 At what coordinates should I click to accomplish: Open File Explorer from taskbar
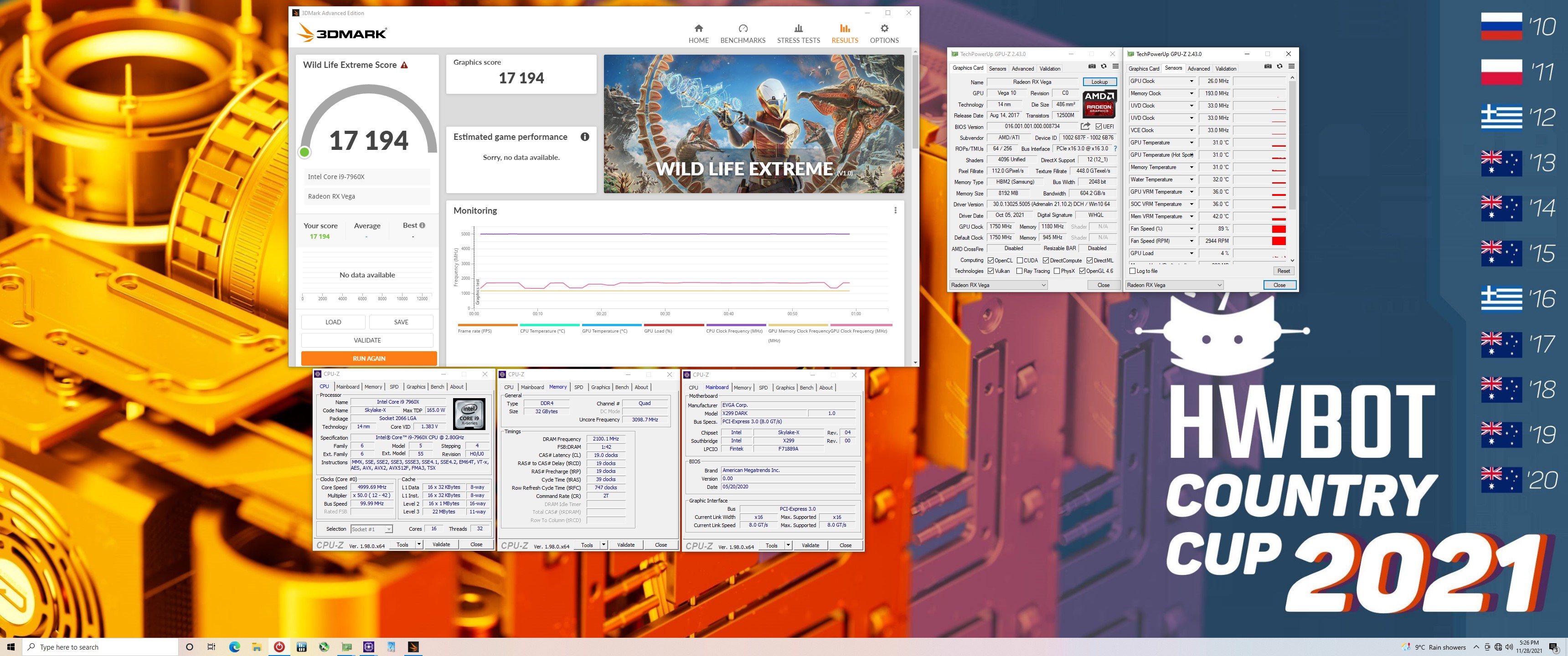coord(257,647)
